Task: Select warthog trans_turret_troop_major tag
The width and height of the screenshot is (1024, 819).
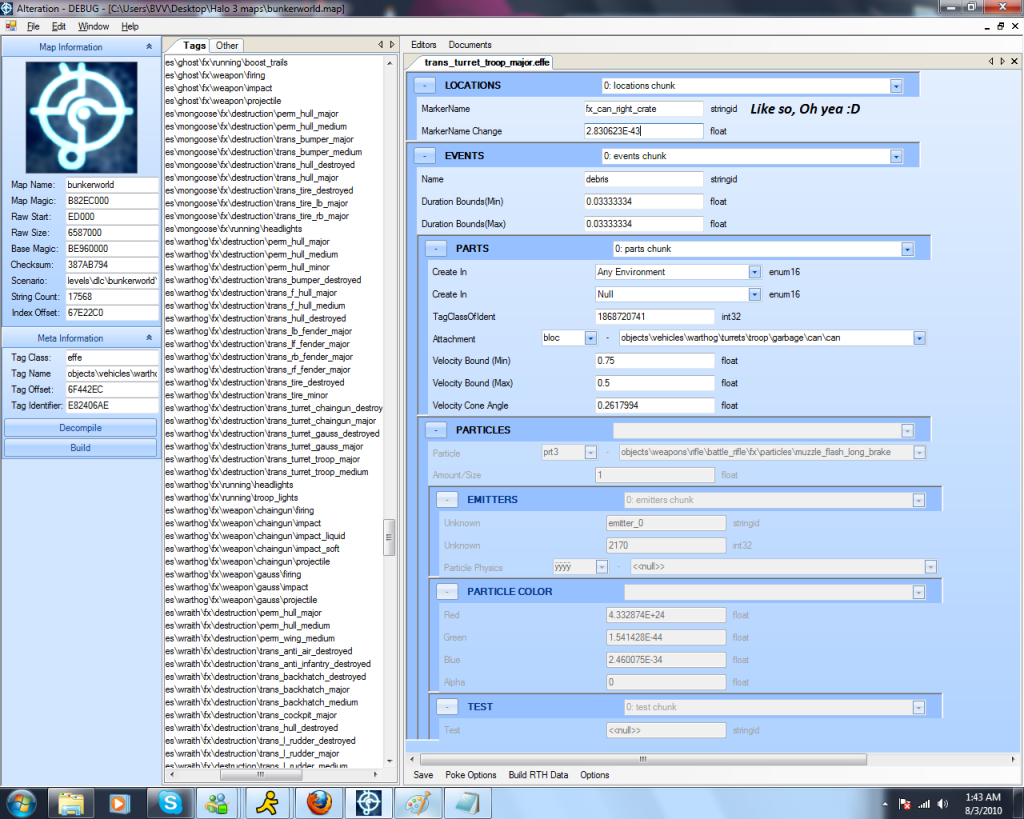Action: click(x=263, y=459)
